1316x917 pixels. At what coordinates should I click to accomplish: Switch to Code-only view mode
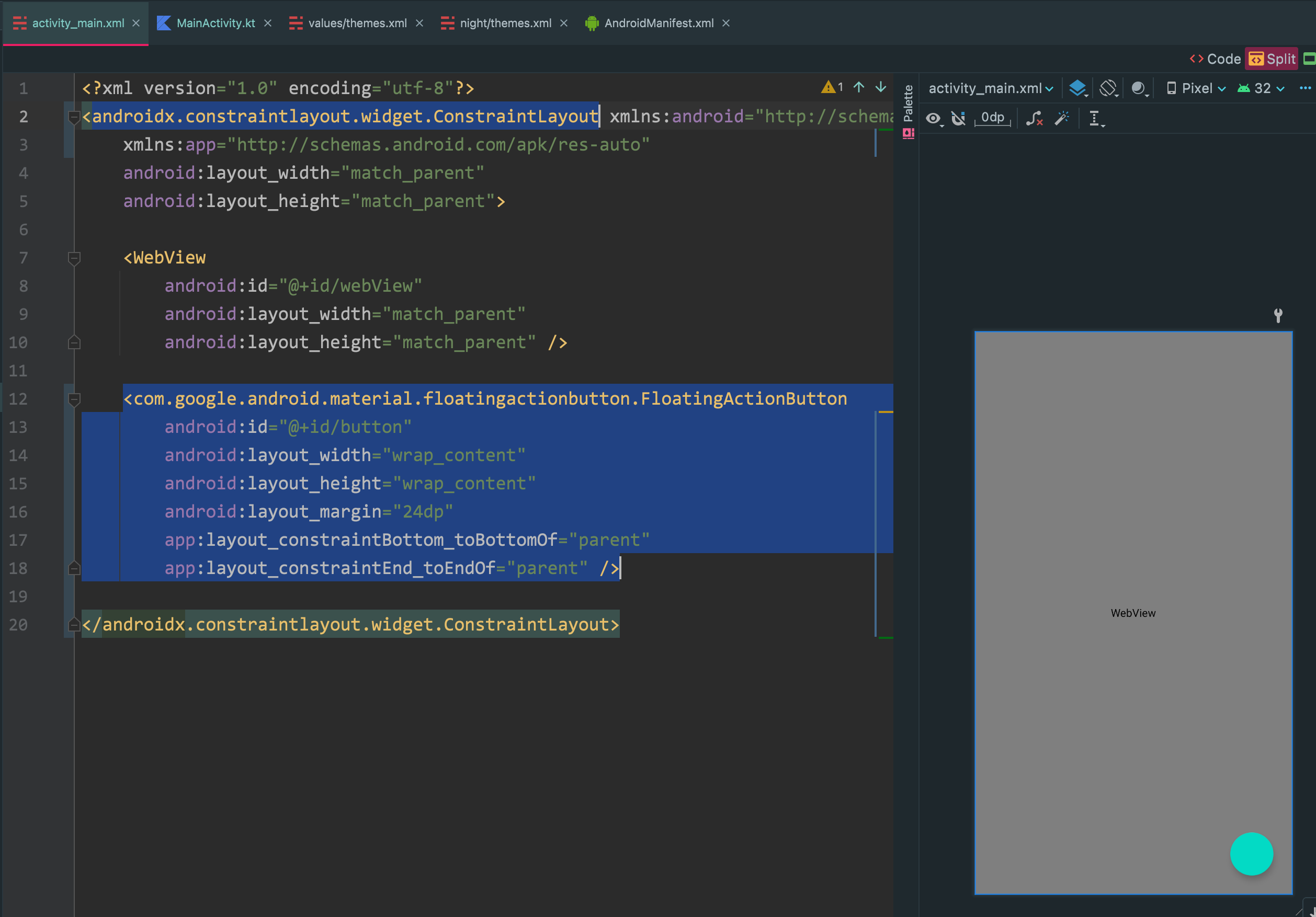point(1215,59)
